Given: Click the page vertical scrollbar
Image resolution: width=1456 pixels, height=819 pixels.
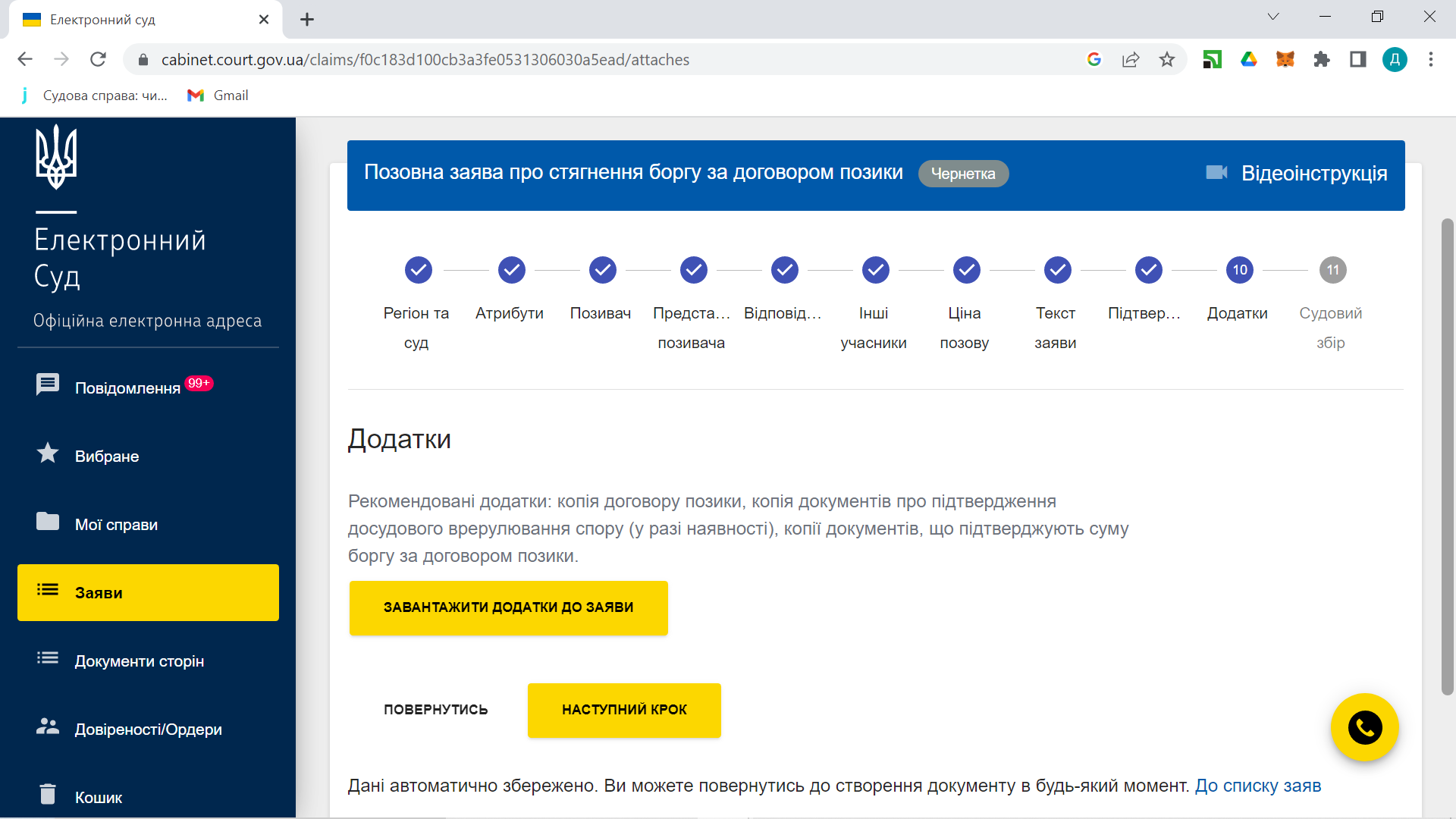Looking at the screenshot, I should point(1447,455).
